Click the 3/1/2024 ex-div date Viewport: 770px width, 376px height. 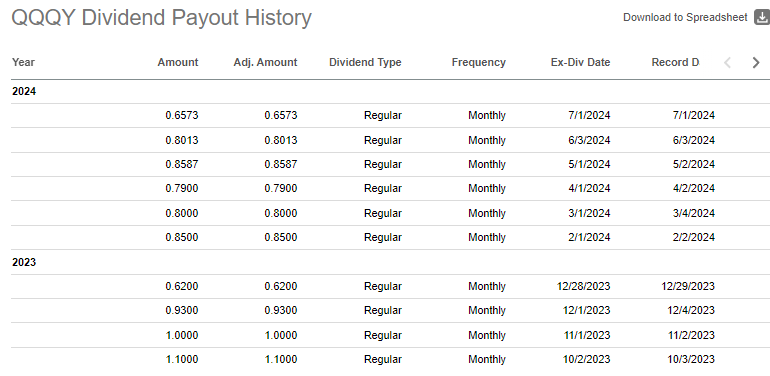[589, 213]
